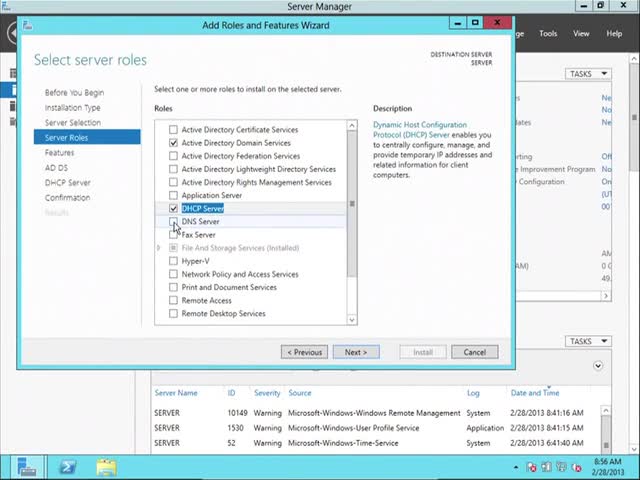
Task: Check Active Directory Federation Services
Action: (173, 156)
